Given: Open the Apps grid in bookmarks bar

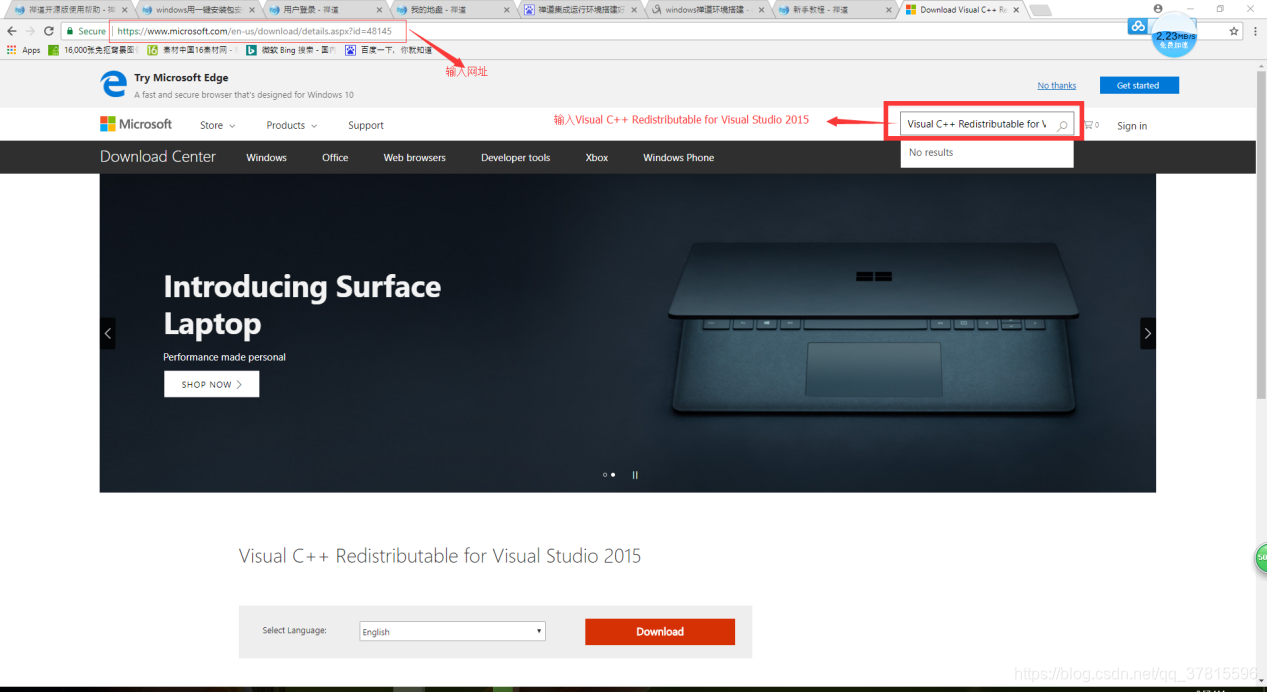Looking at the screenshot, I should pos(24,49).
